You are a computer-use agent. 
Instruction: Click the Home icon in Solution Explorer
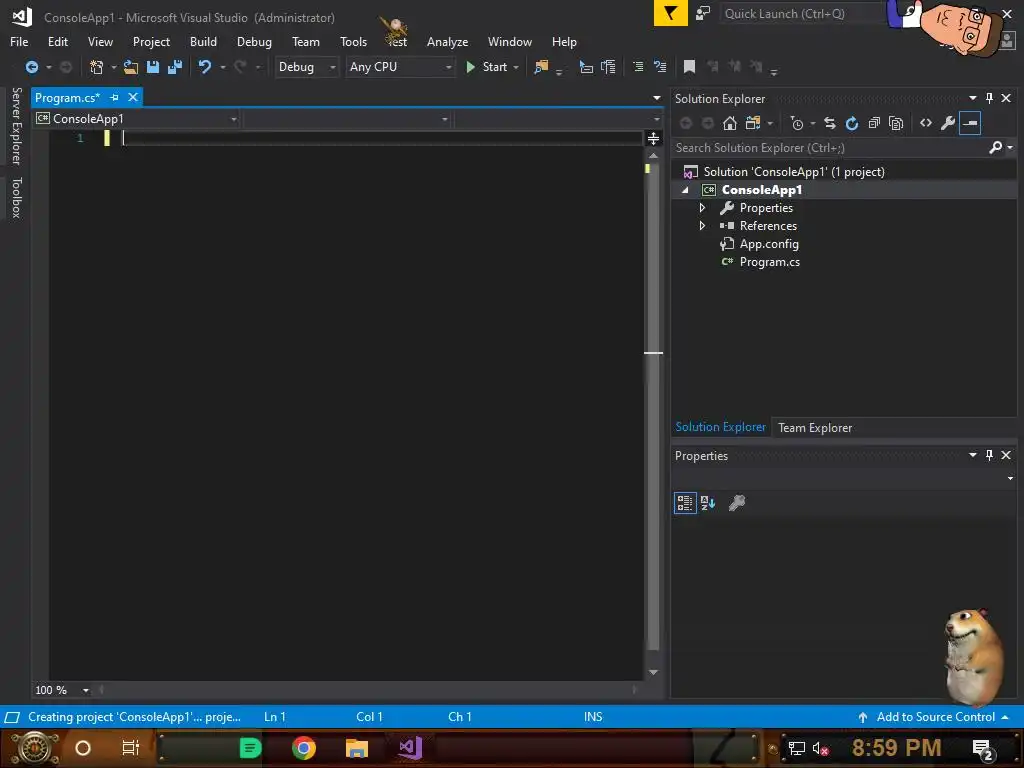tap(729, 123)
